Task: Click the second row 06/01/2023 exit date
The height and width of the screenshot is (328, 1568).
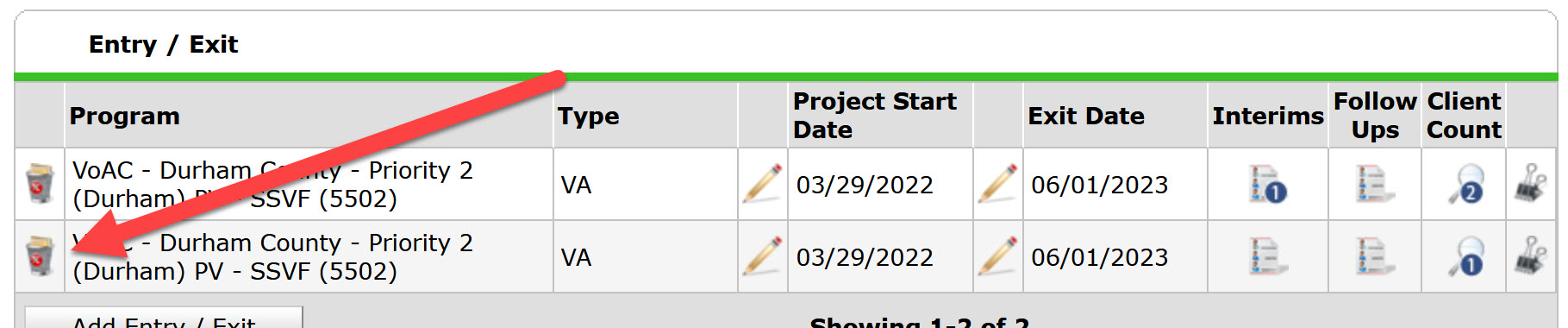Action: [1100, 257]
